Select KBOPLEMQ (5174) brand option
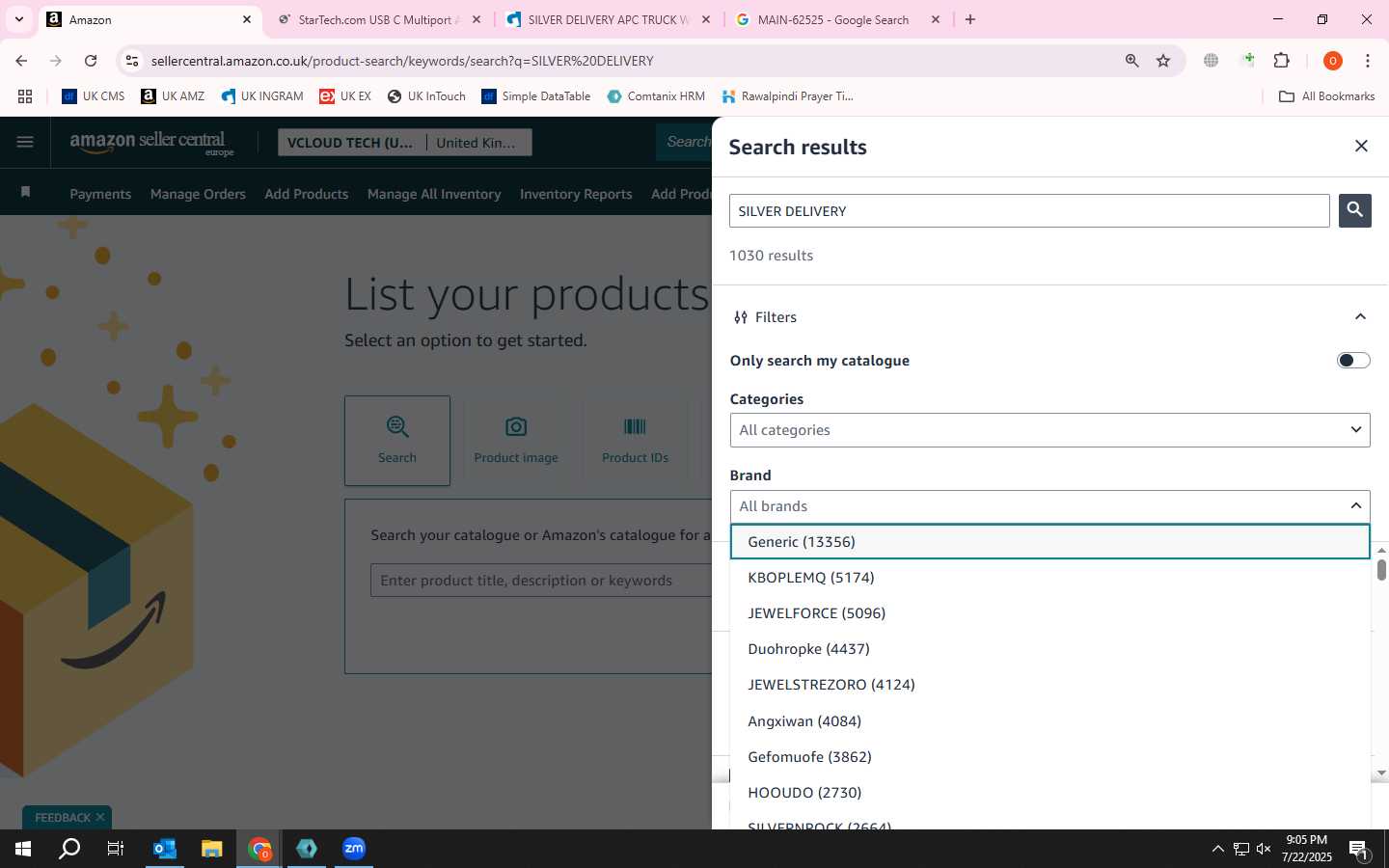Screen dimensions: 1389x868 [x=1050, y=578]
